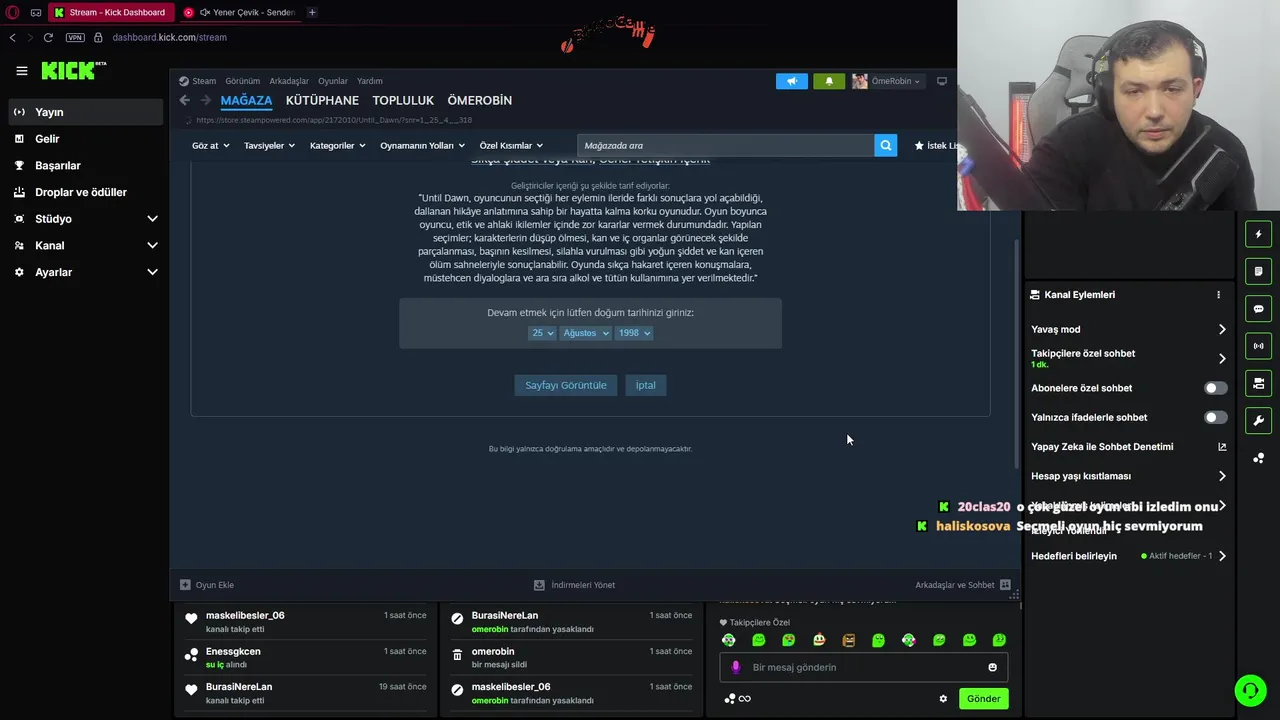Expand the Ayarlar sidebar group

tap(86, 272)
